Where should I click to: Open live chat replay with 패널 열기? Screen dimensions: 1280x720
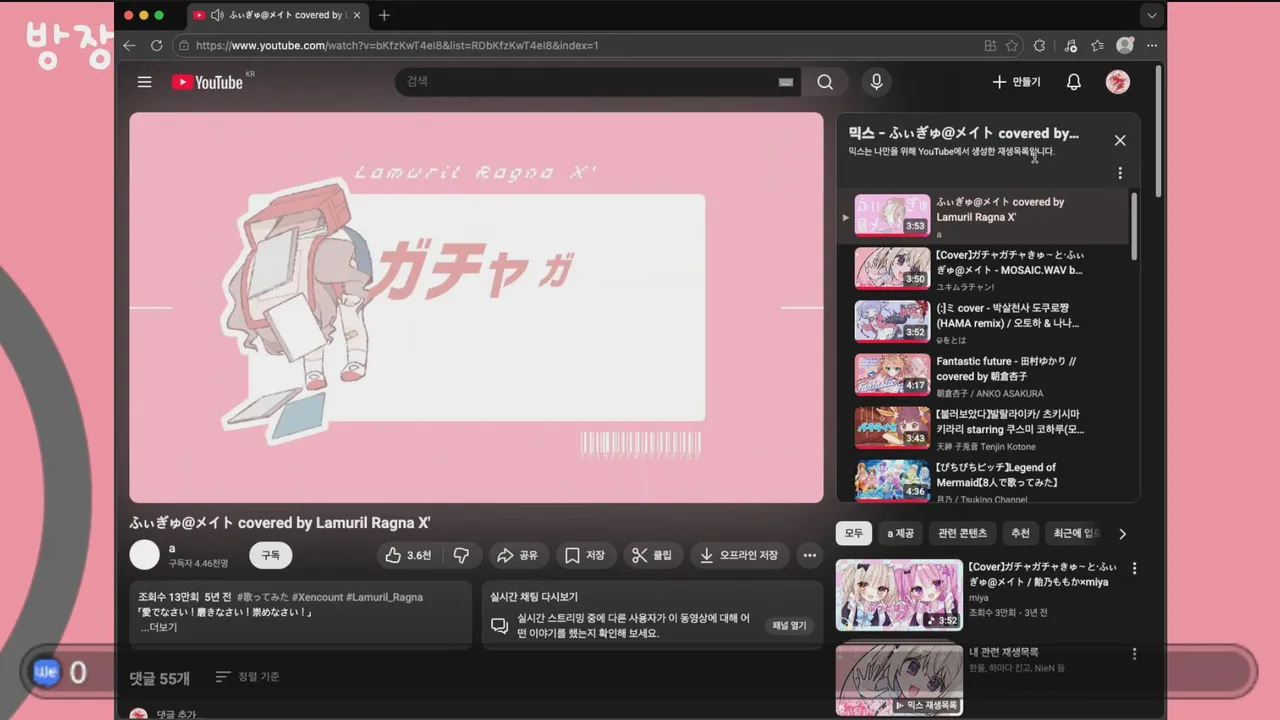[788, 626]
